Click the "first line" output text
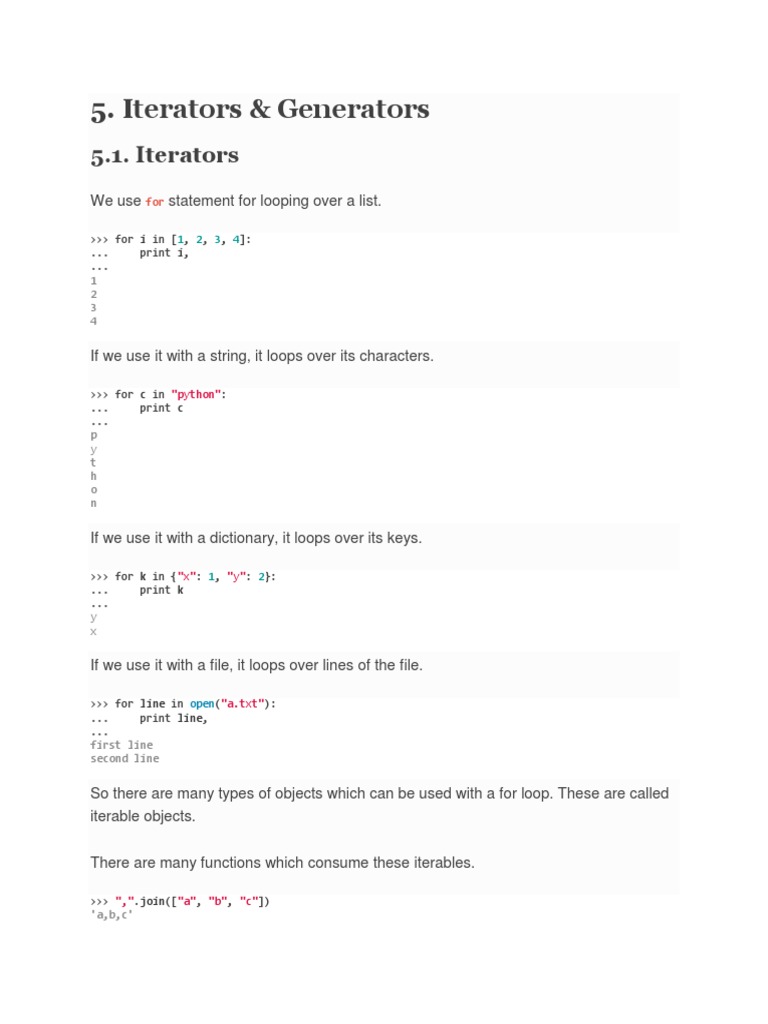768x1024 pixels. [x=121, y=745]
